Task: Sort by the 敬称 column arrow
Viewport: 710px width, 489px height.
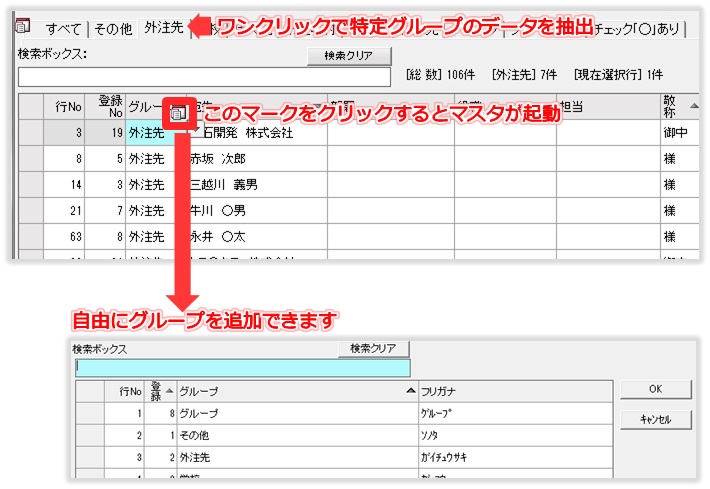Action: click(693, 104)
